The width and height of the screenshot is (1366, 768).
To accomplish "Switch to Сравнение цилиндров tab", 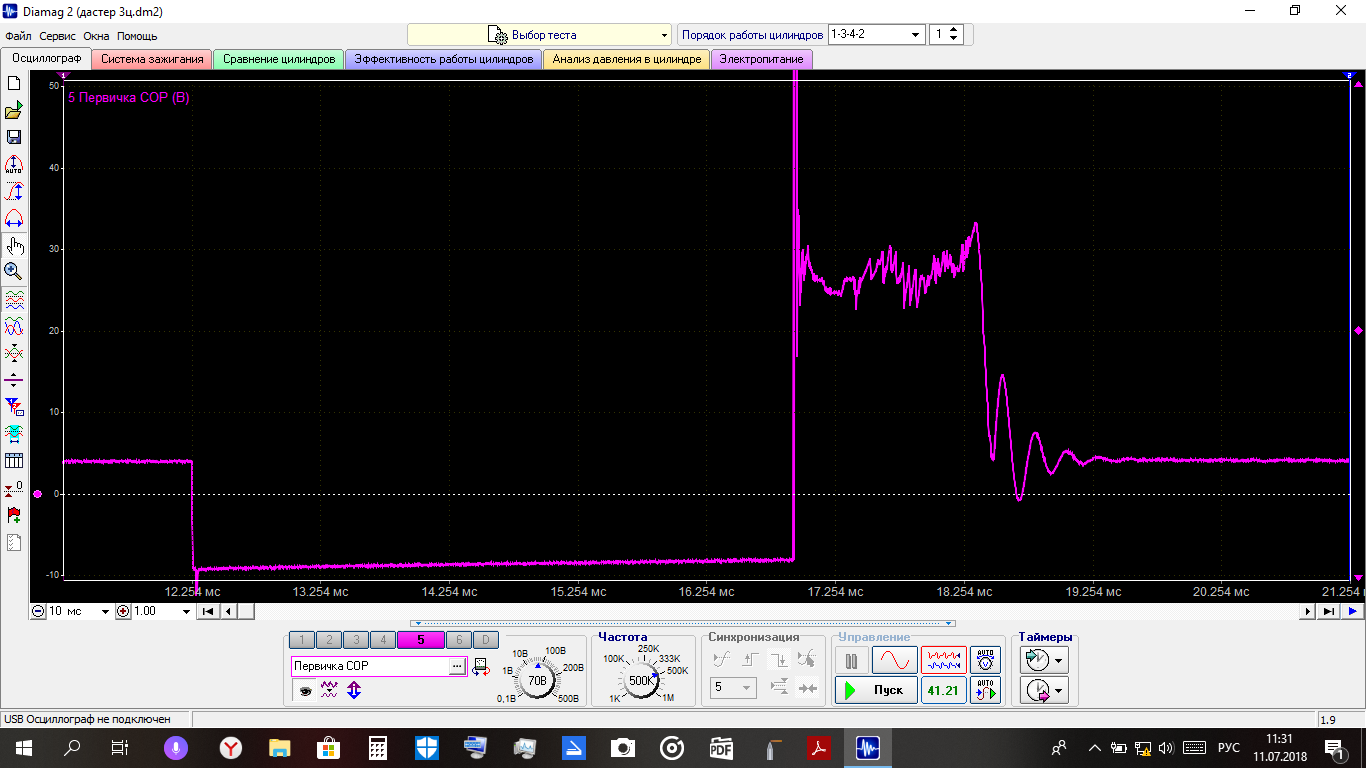I will pyautogui.click(x=279, y=59).
